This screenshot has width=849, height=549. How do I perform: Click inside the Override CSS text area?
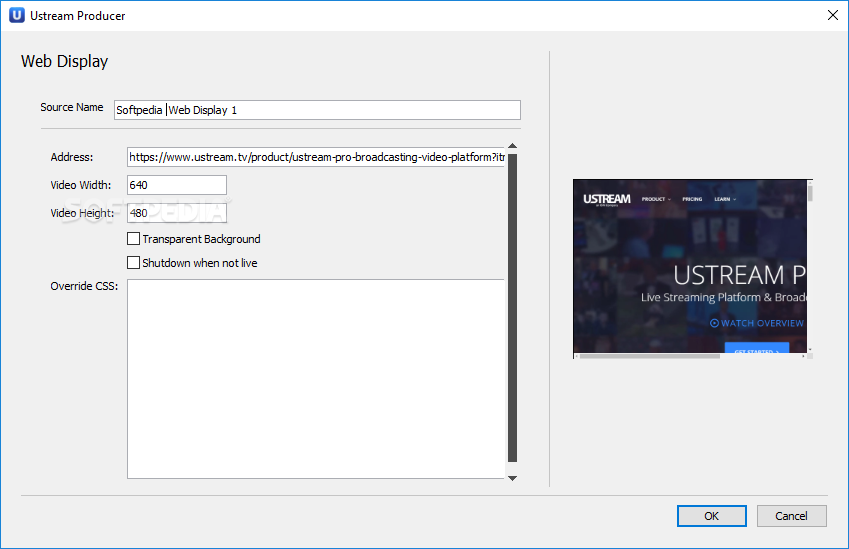pyautogui.click(x=316, y=379)
